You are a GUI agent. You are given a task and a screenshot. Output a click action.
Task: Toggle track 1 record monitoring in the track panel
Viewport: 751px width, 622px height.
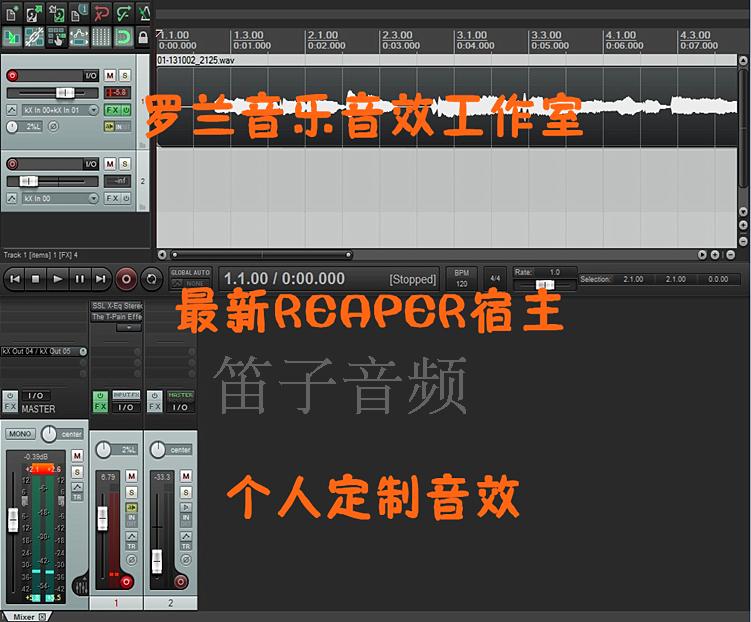[109, 126]
